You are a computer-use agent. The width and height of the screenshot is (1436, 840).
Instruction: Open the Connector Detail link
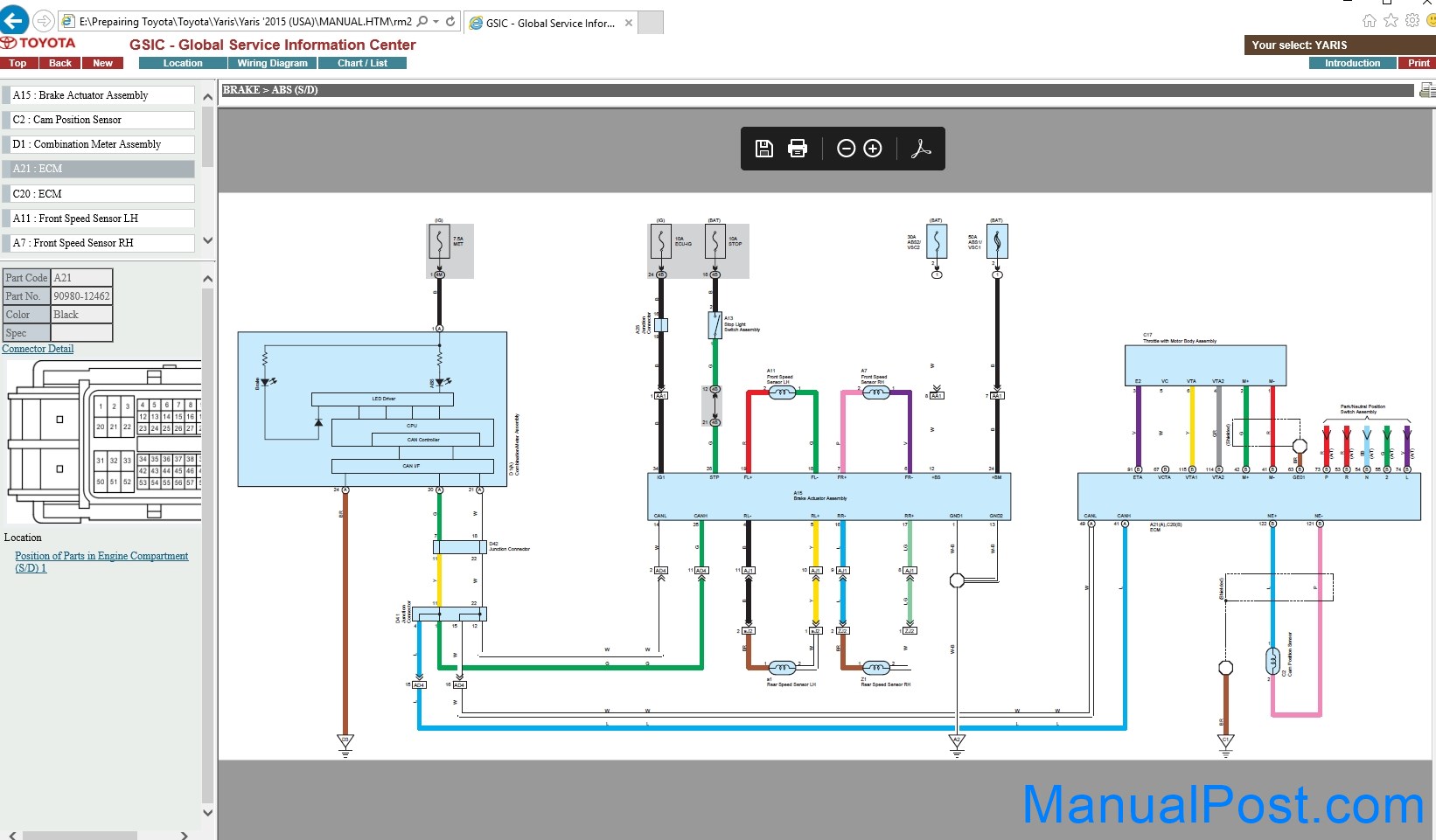[38, 349]
